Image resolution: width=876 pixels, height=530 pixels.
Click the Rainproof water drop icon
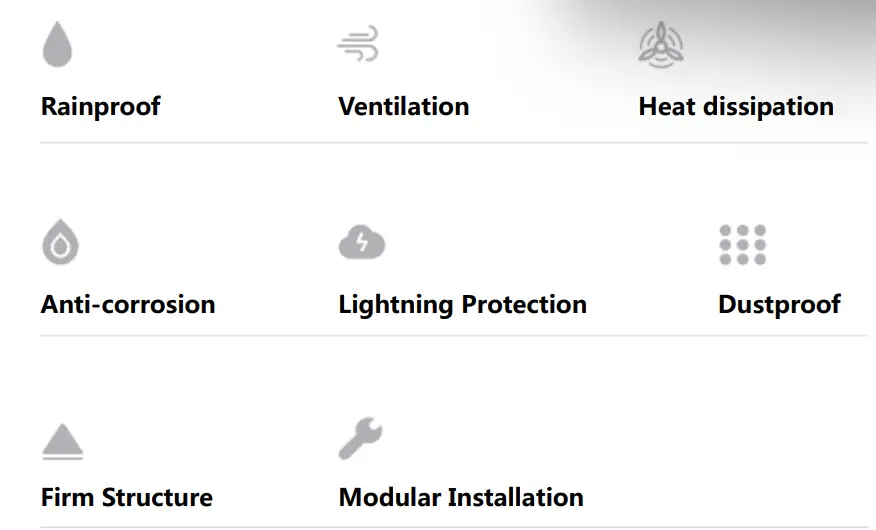pos(57,45)
